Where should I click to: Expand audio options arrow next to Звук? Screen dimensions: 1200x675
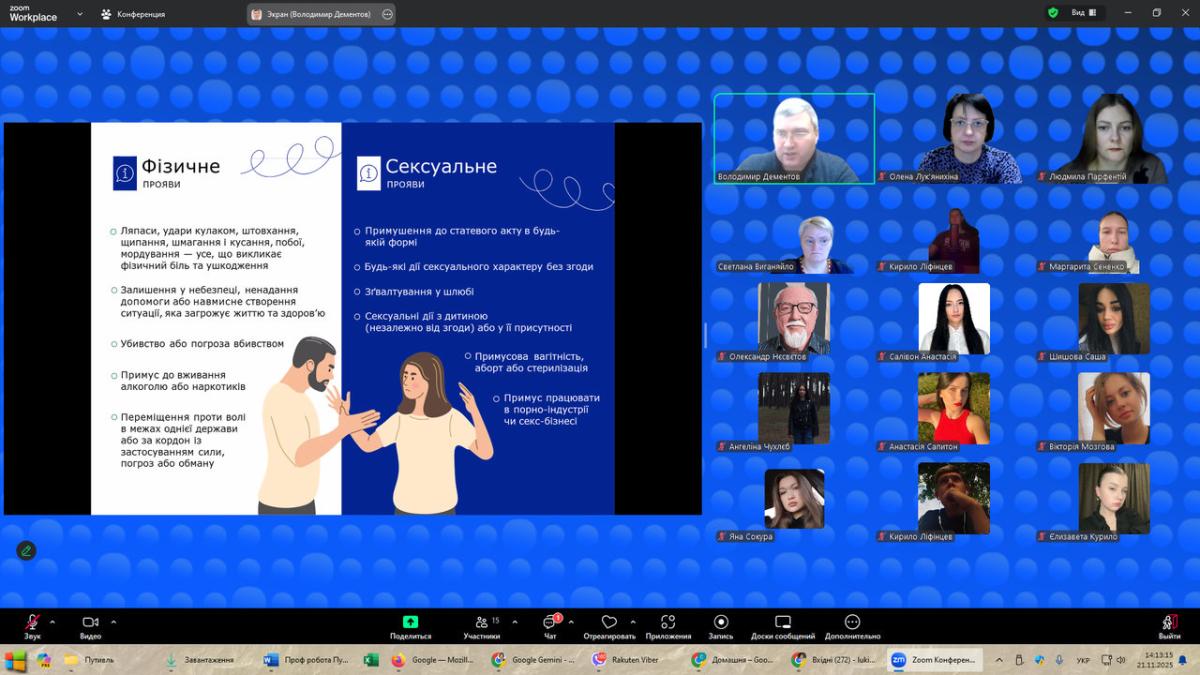52,621
